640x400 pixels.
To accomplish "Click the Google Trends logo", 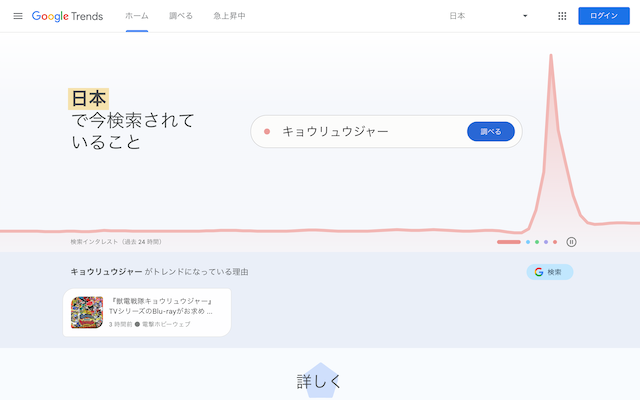I will [67, 16].
